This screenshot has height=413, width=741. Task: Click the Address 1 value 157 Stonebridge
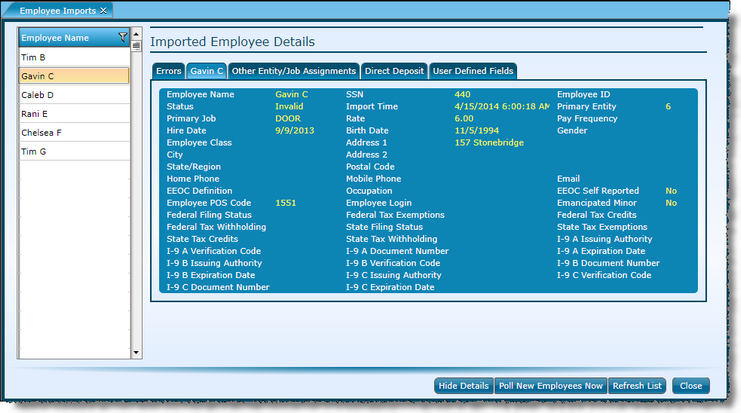[490, 142]
